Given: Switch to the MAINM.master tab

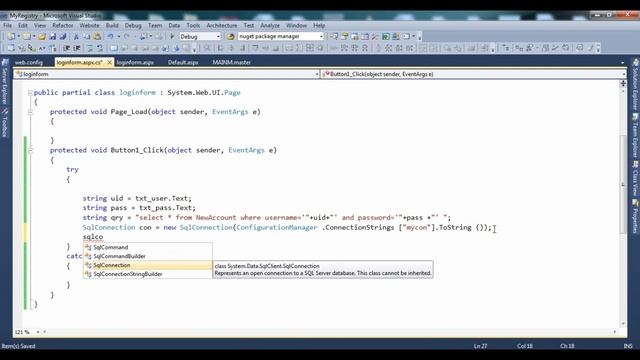Looking at the screenshot, I should coord(231,62).
